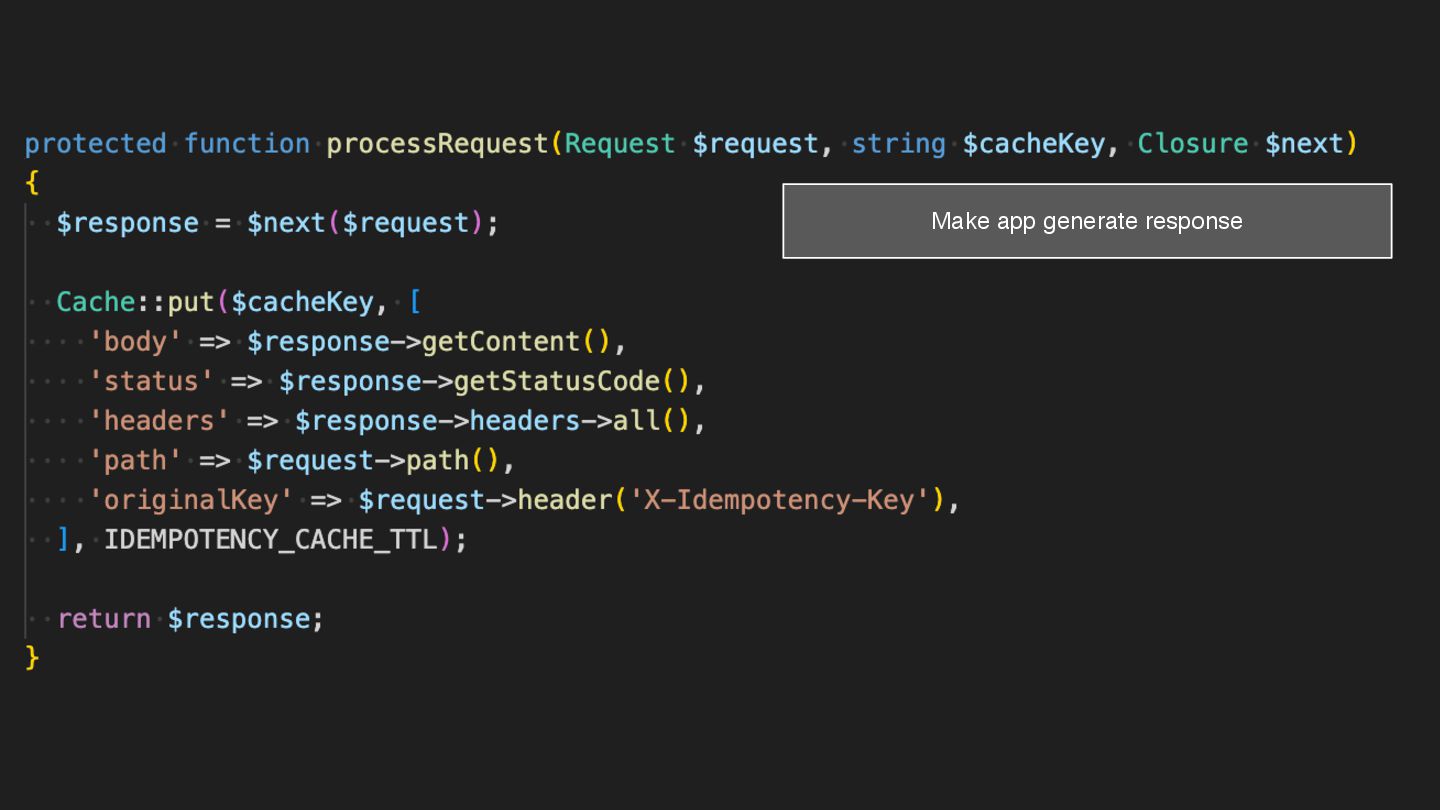Select the 'headers' array key string

point(159,421)
